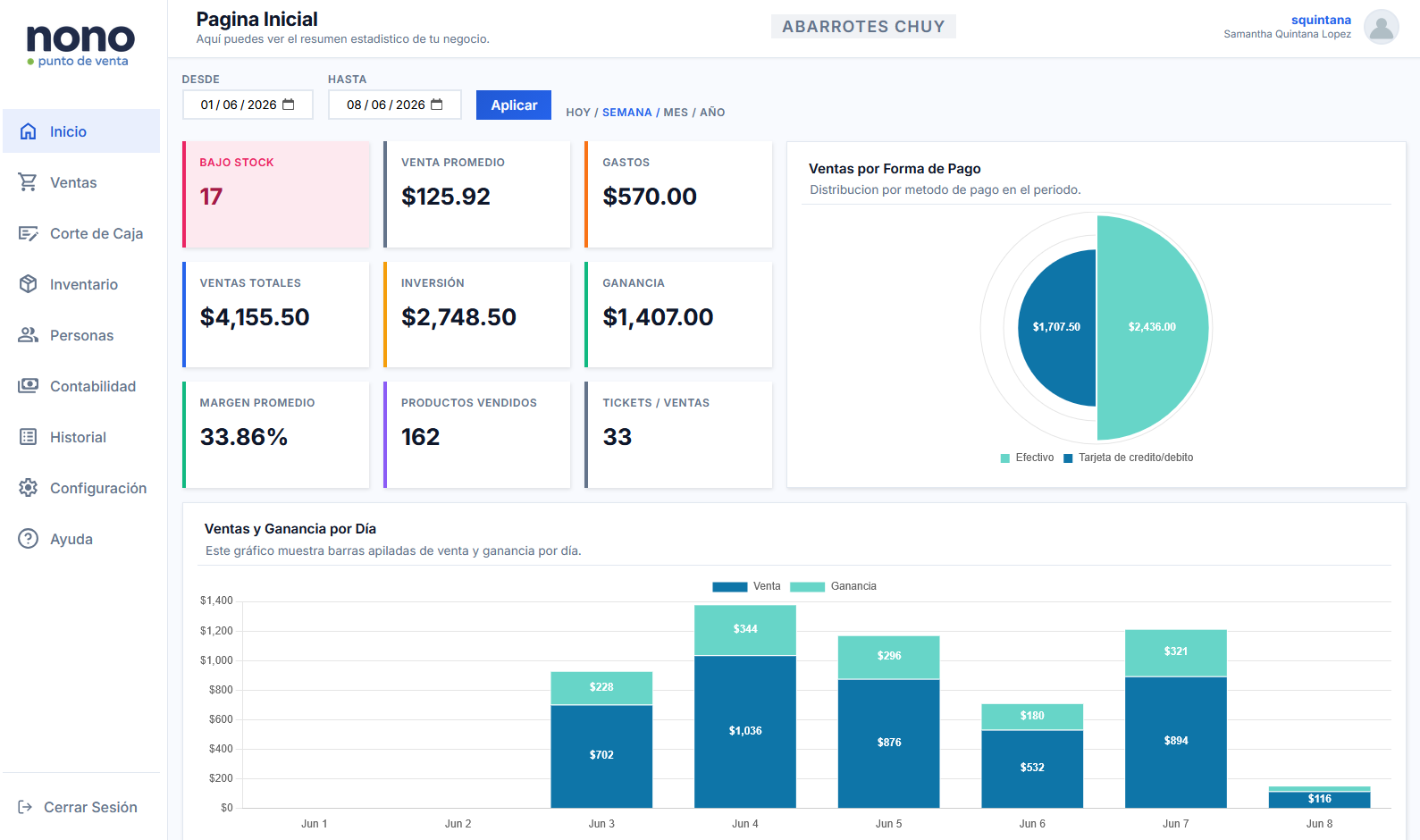
Task: Open the Hasta date calendar picker
Action: 437,105
